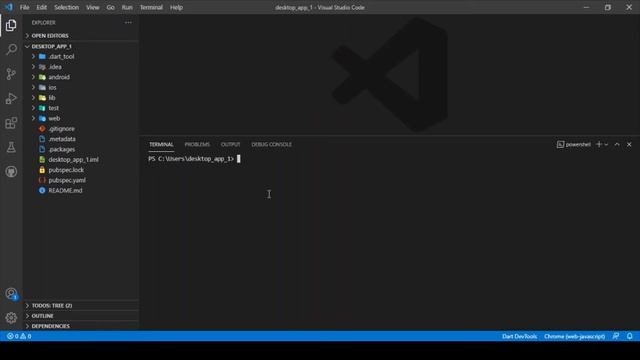Open the Extensions view
Viewport: 640px width, 360px height.
[11, 123]
